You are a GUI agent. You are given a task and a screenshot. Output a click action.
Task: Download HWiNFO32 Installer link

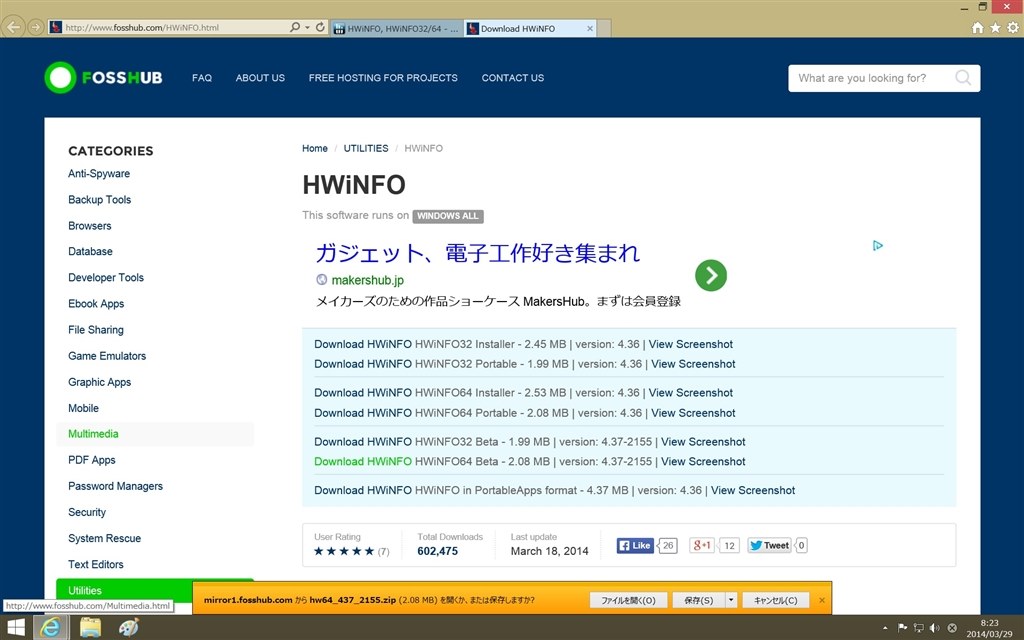(x=363, y=344)
